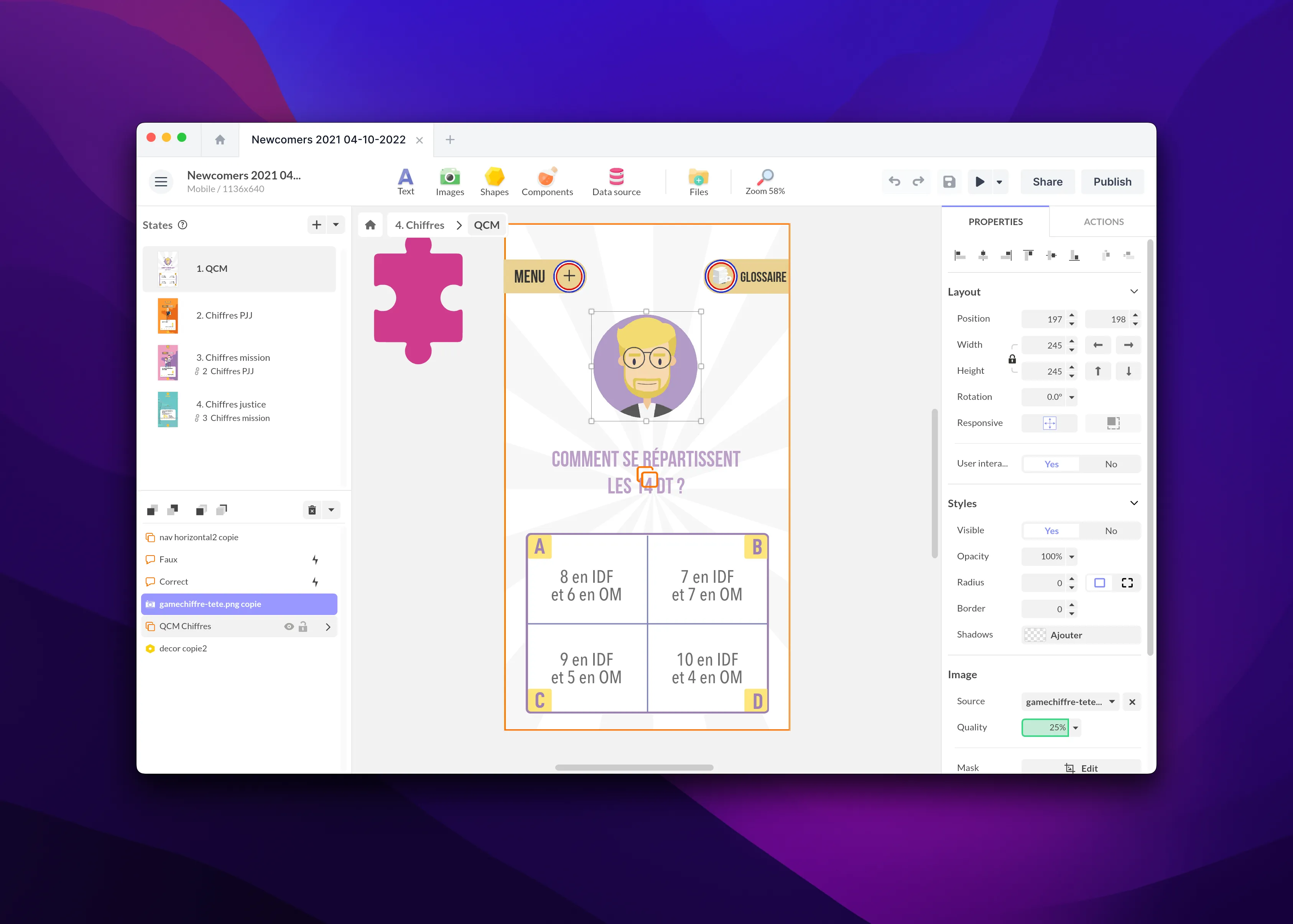The image size is (1293, 924).
Task: Open the Quality percentage dropdown
Action: click(1076, 728)
